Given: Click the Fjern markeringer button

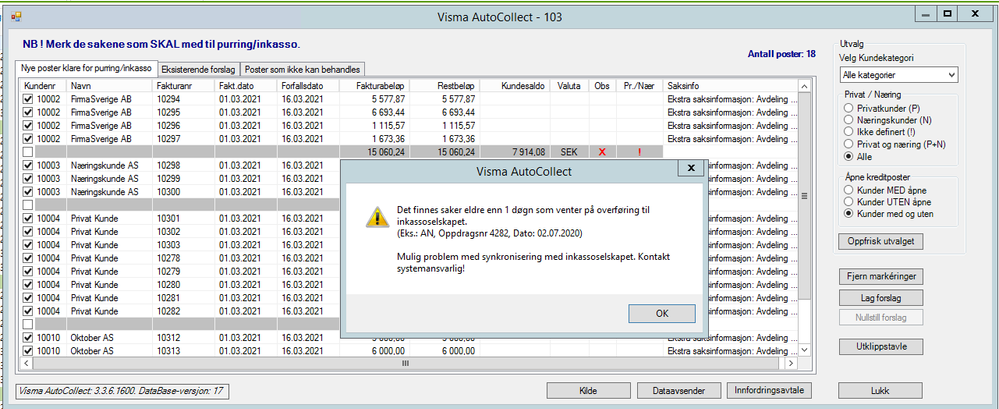Looking at the screenshot, I should [x=880, y=276].
